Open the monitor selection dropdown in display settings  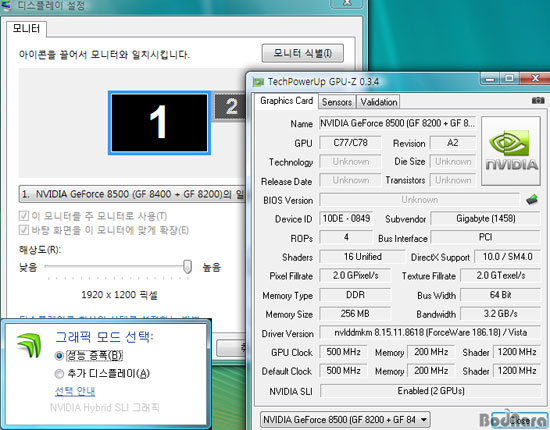click(133, 194)
